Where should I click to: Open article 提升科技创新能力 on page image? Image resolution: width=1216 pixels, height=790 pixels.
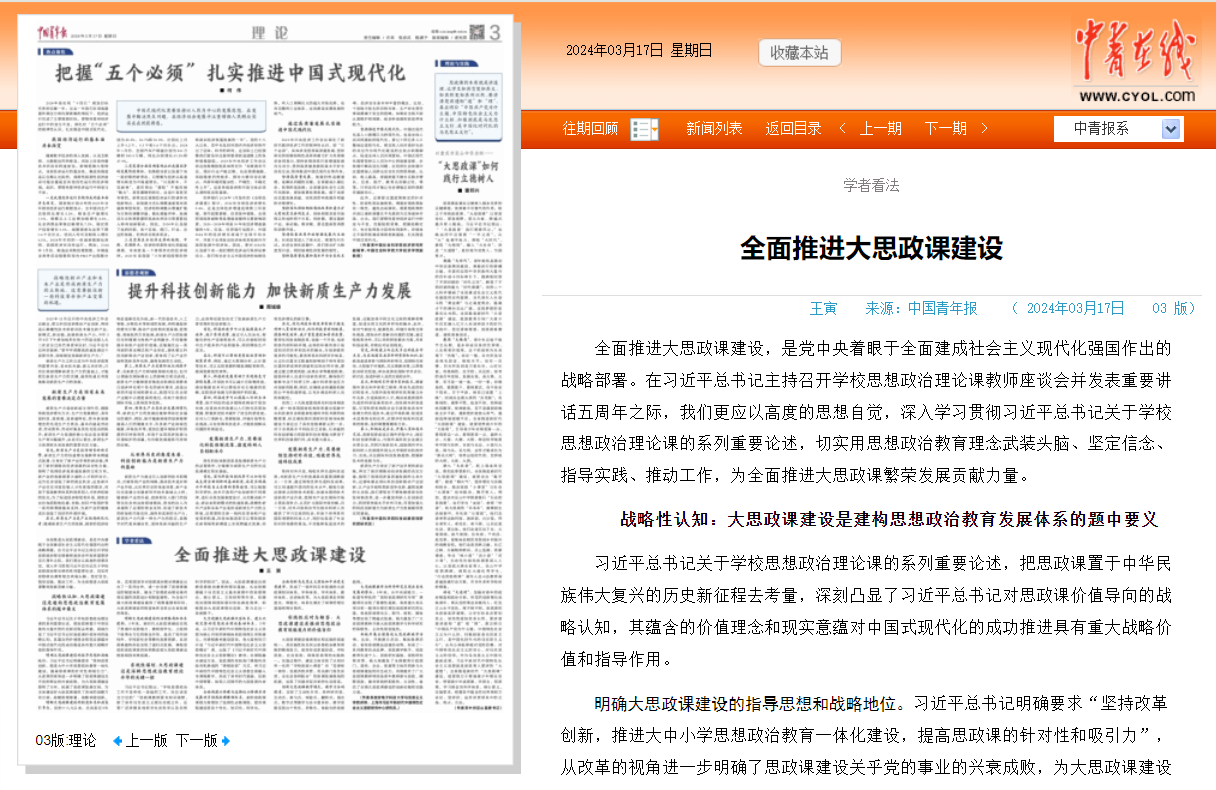(270, 291)
